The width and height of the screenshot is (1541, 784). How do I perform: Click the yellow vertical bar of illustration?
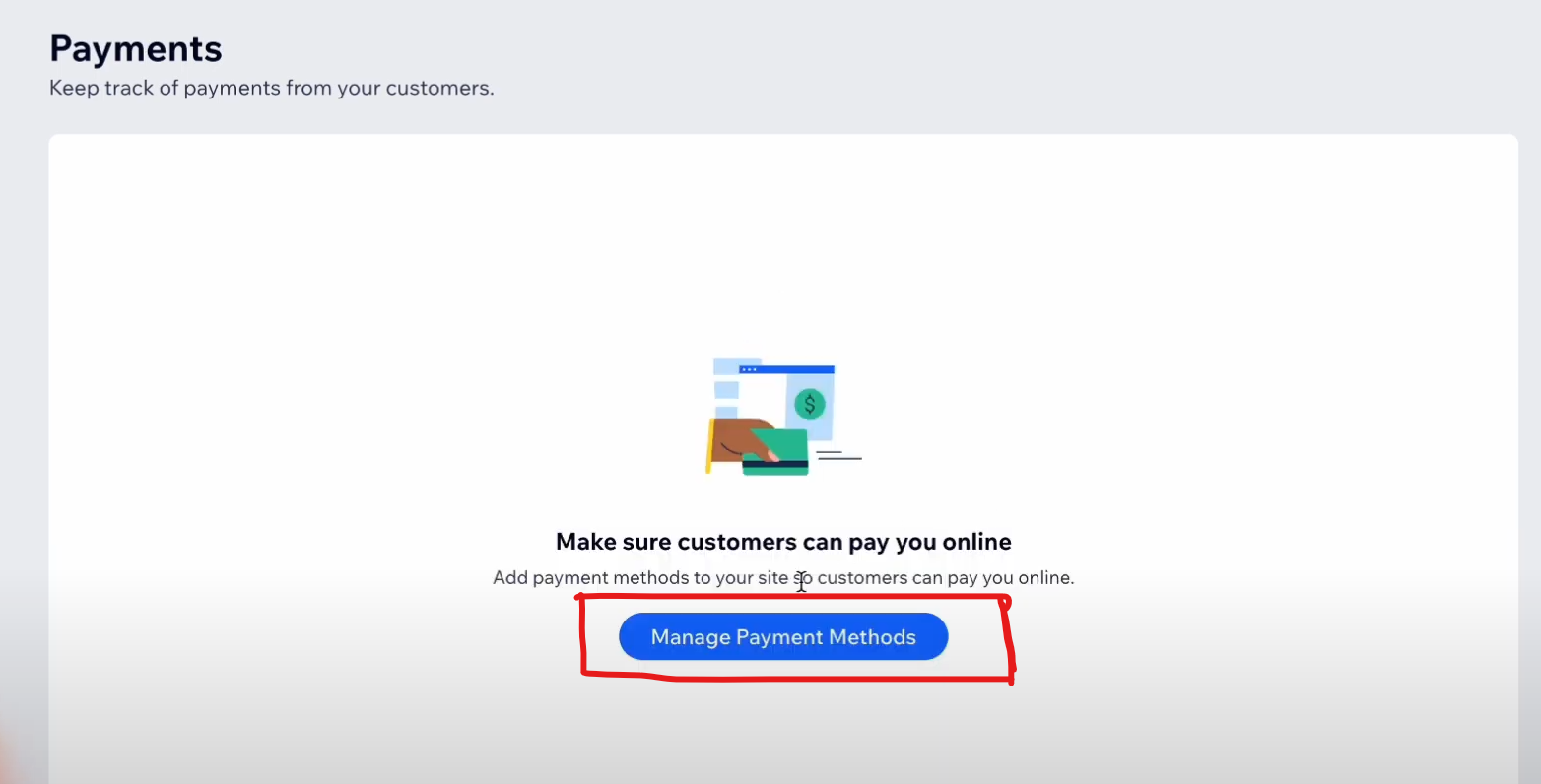708,445
